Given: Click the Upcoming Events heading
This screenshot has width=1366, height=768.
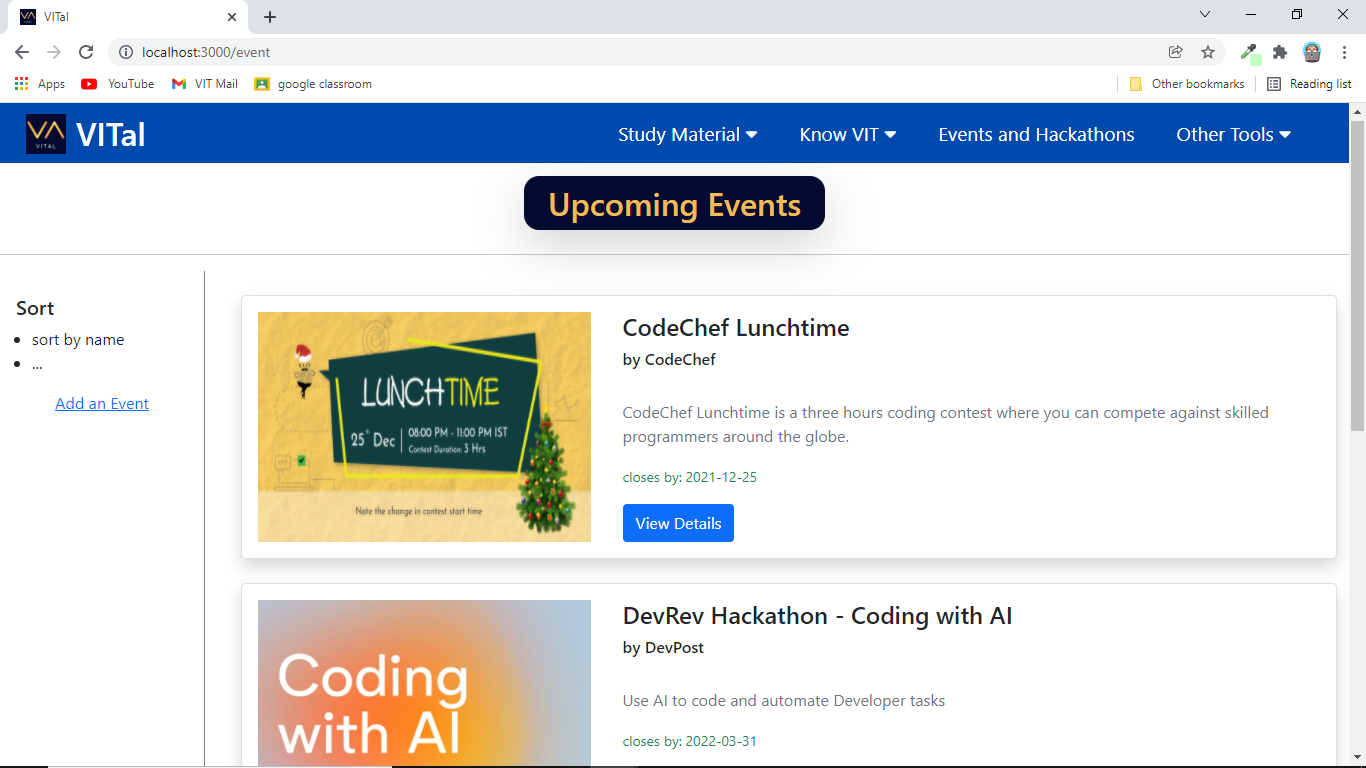Looking at the screenshot, I should coord(675,204).
